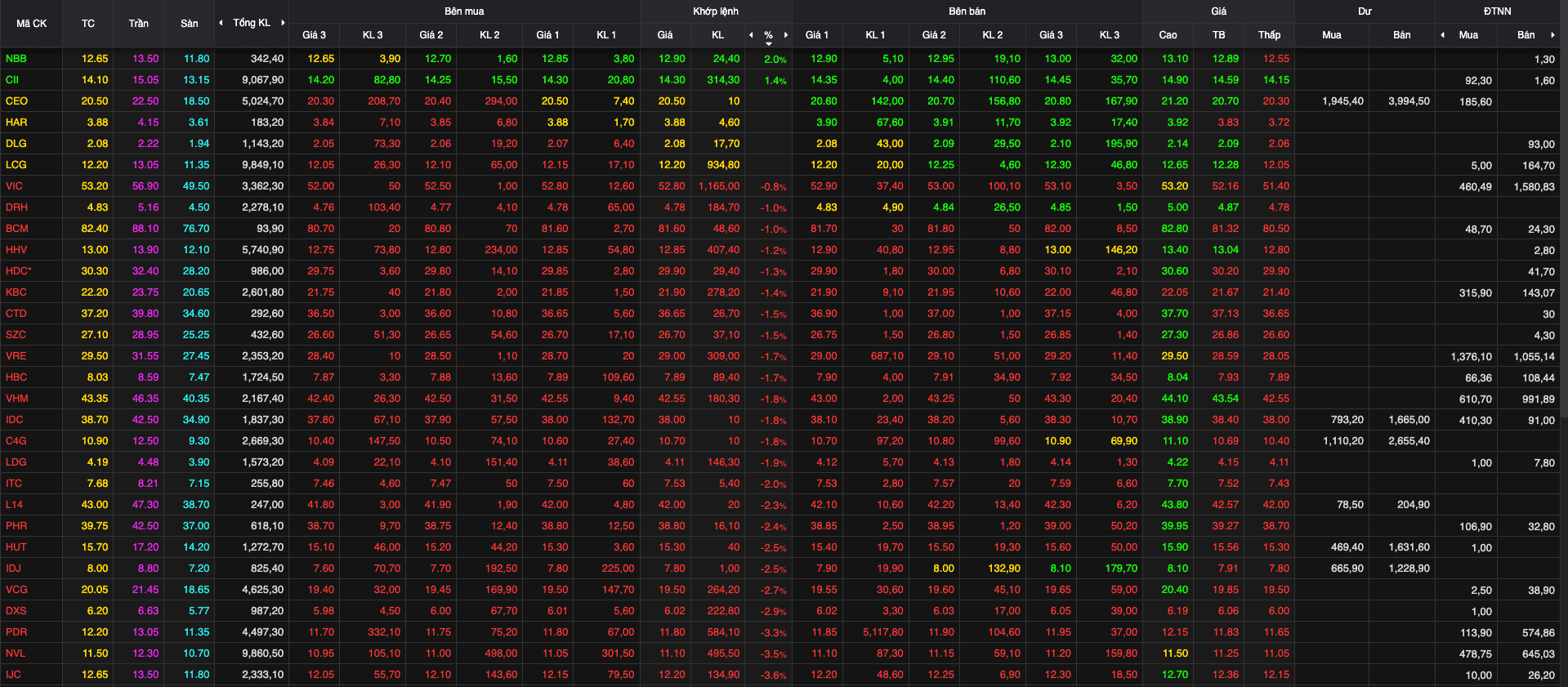1568x687 pixels.
Task: Click the right arrow beside Tổng KL header
Action: coord(283,23)
